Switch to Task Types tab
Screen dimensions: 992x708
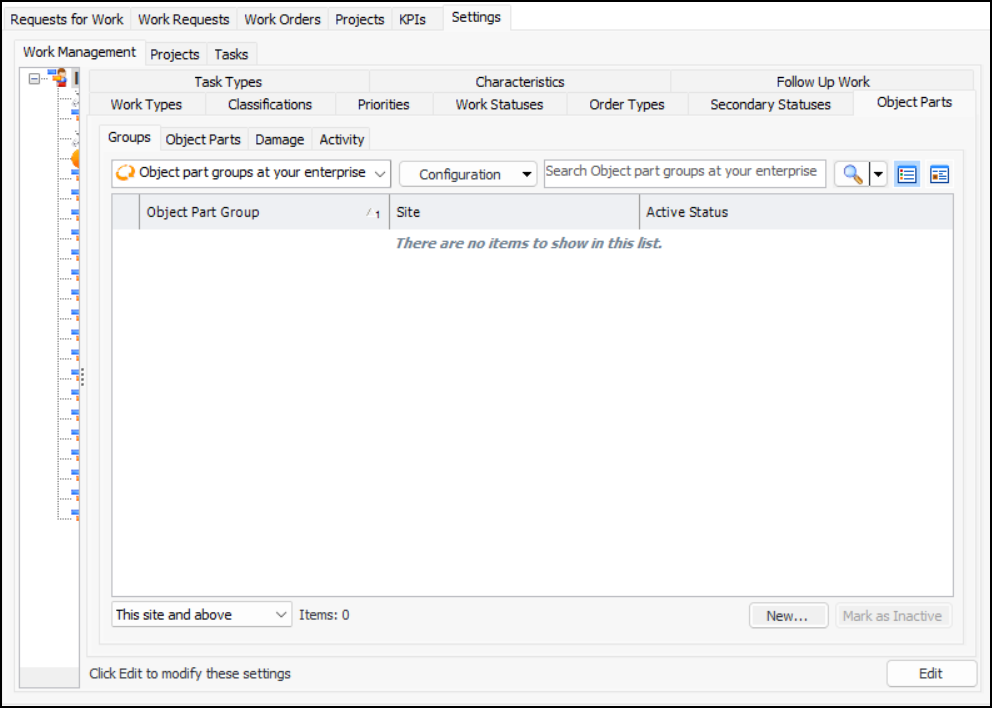click(228, 82)
